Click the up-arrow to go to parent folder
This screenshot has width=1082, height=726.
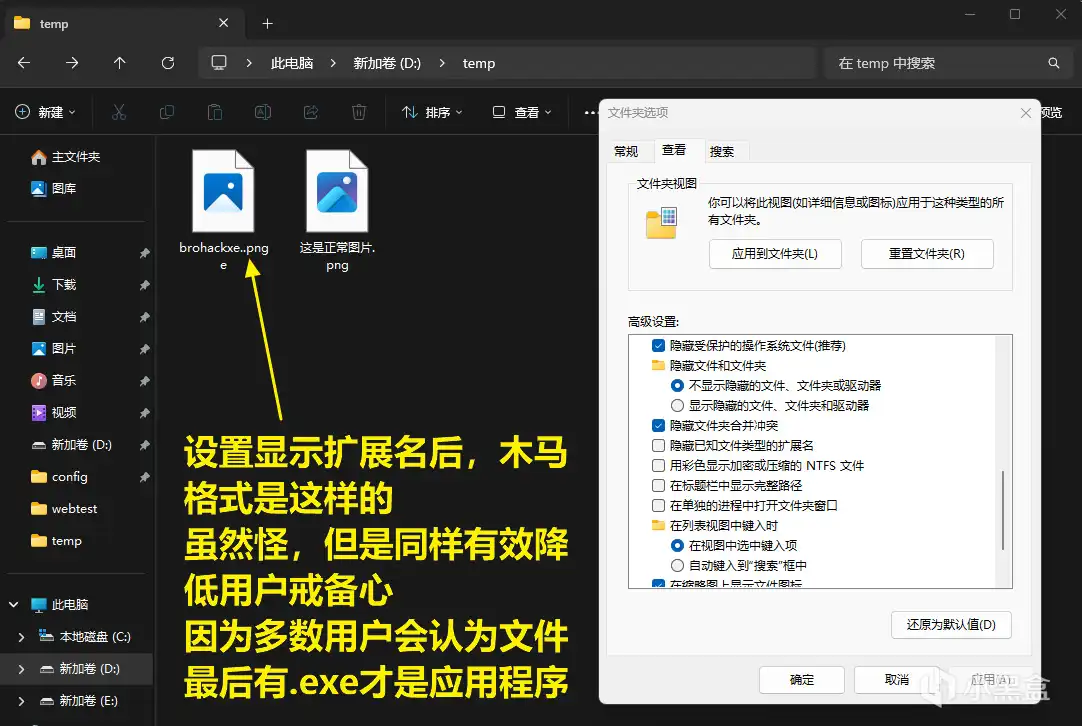[119, 62]
